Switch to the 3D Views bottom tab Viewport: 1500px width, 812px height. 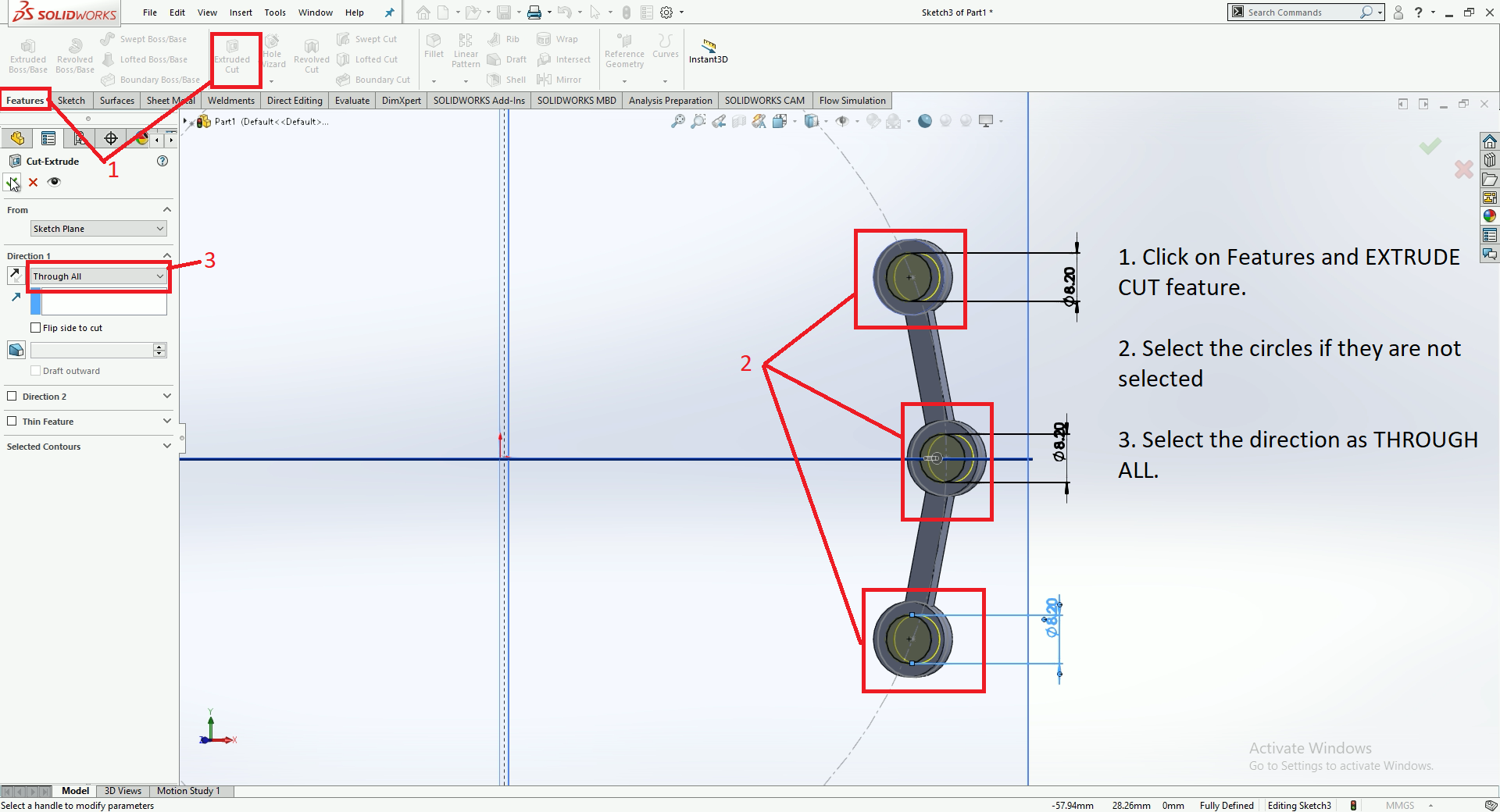(x=123, y=791)
